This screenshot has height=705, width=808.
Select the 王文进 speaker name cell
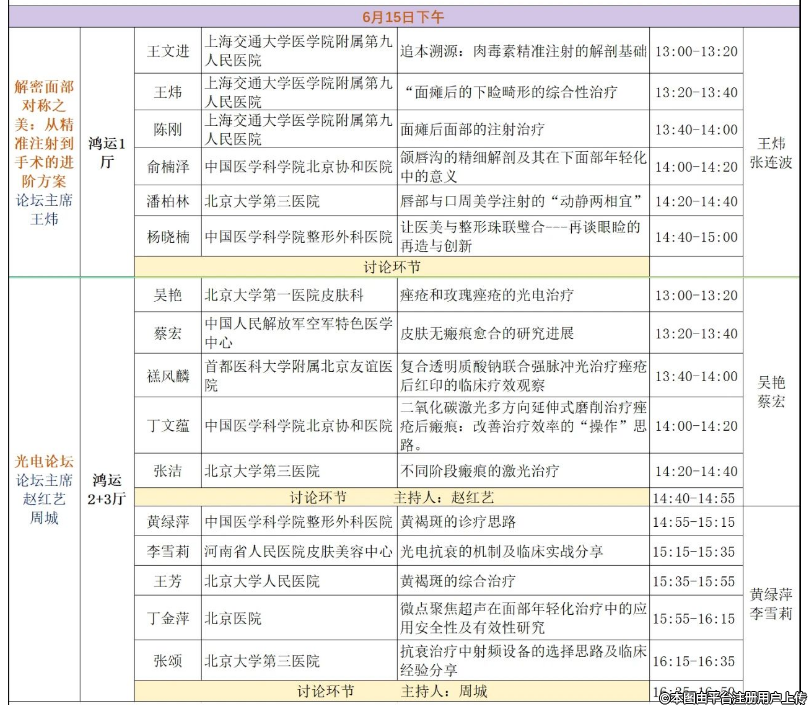167,51
